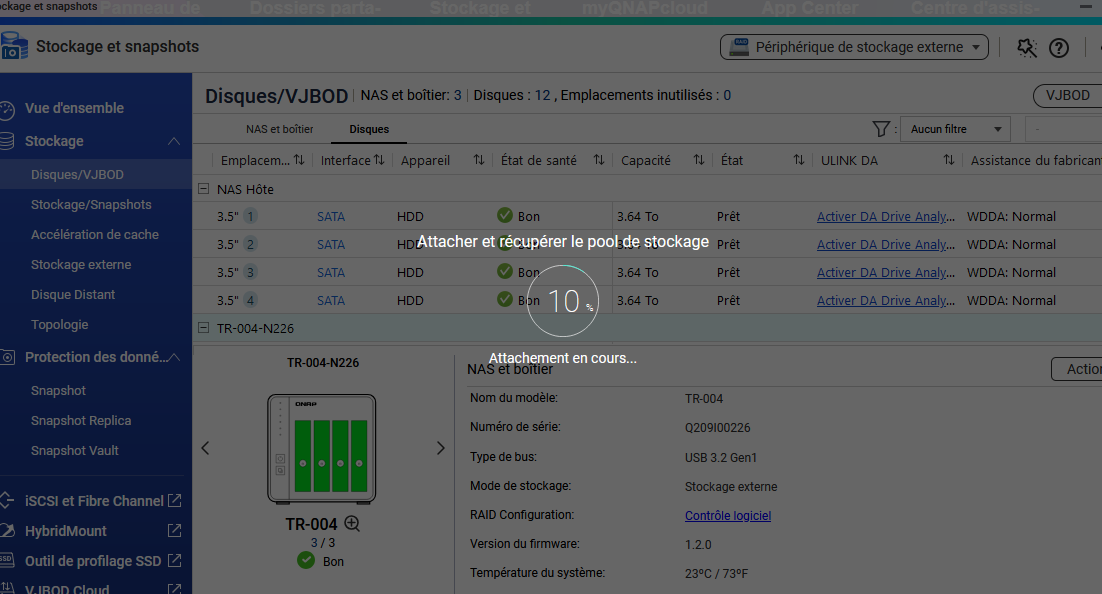Image resolution: width=1102 pixels, height=594 pixels.
Task: Open the Contrôle logiciel link
Action: click(727, 516)
